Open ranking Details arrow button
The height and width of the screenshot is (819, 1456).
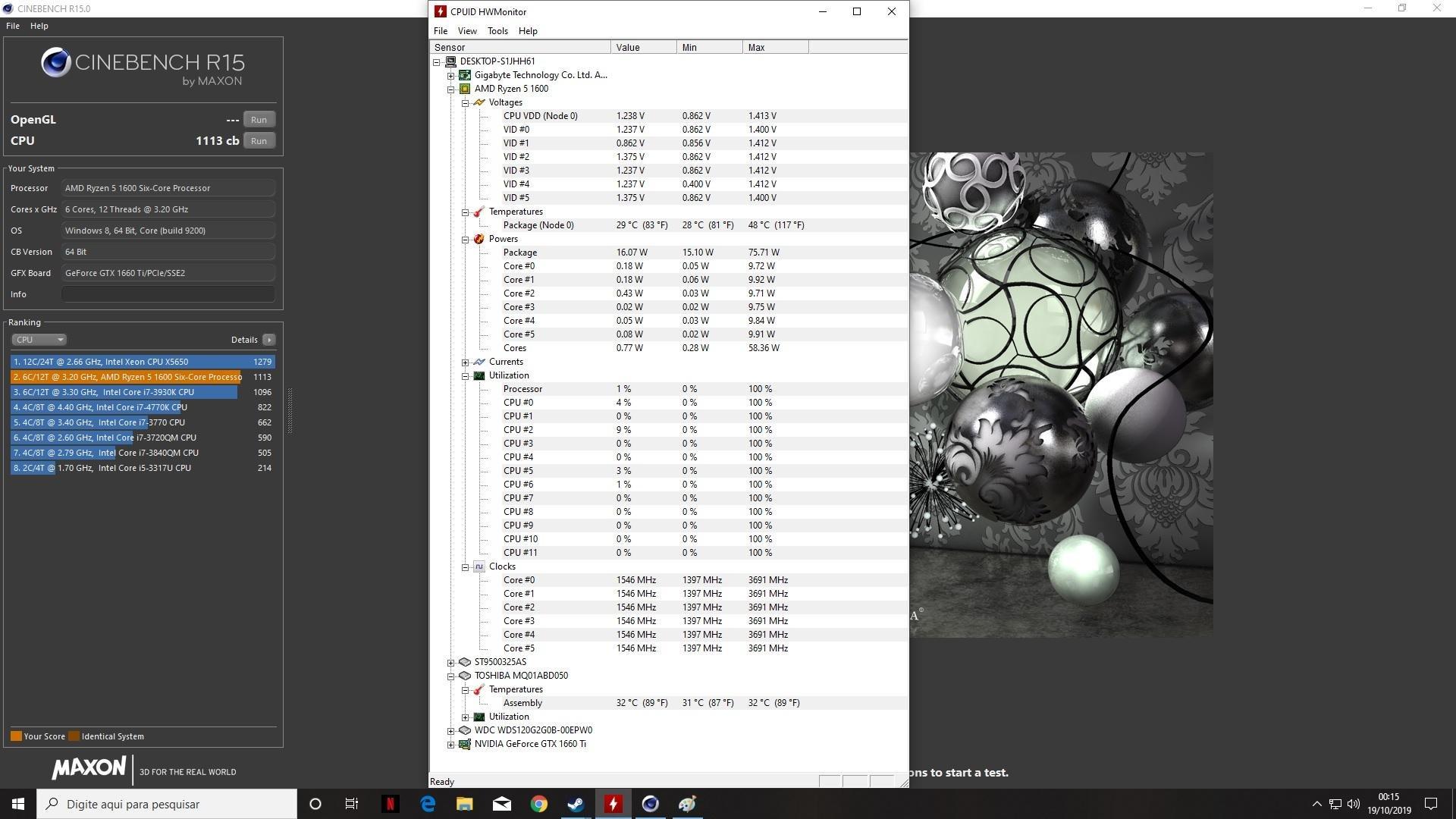pos(268,340)
